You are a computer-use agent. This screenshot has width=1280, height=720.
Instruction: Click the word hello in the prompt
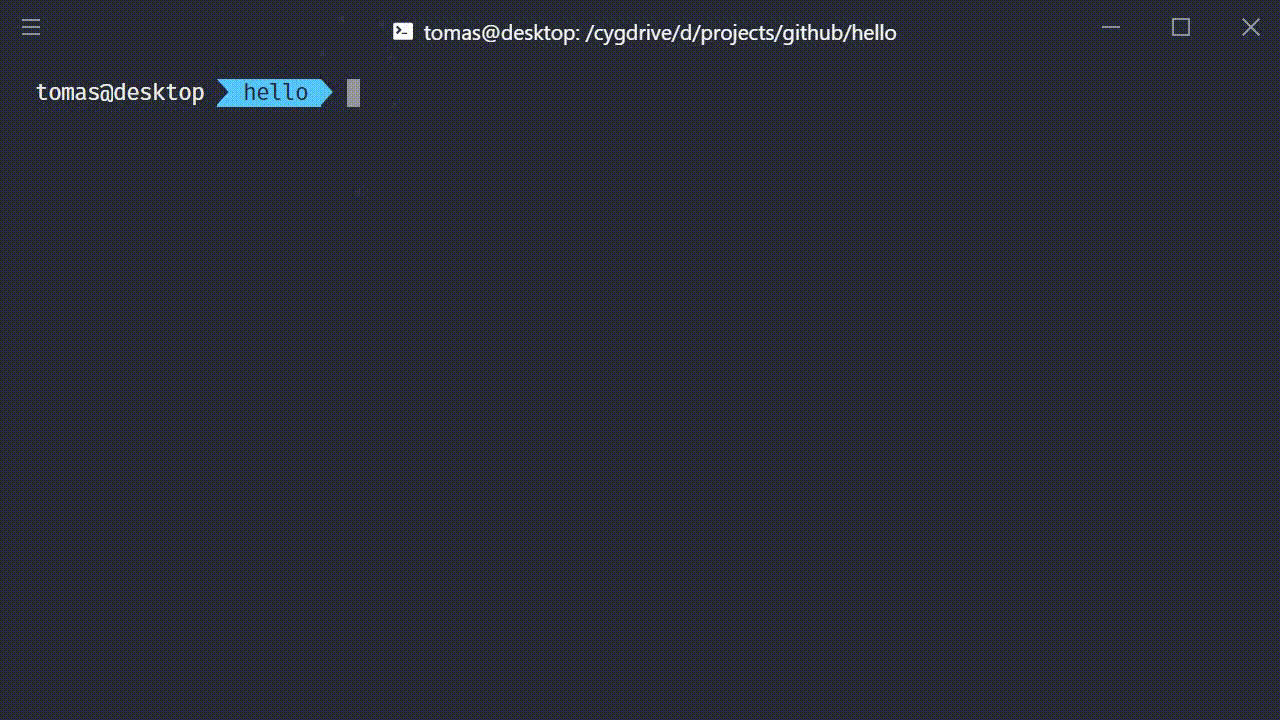(x=276, y=93)
